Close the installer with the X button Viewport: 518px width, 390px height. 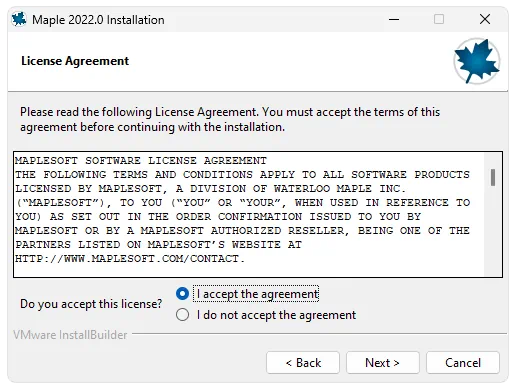point(485,19)
